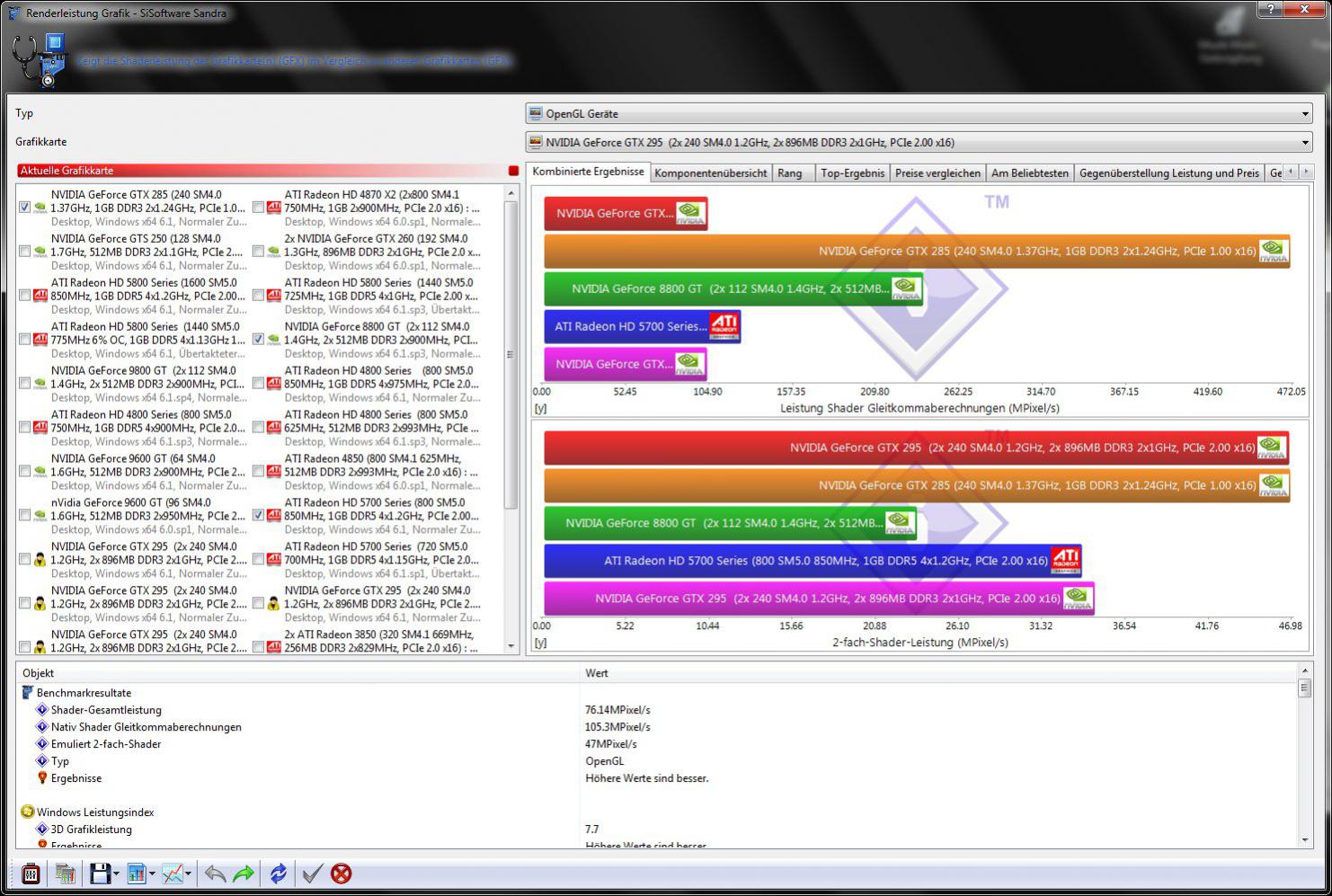This screenshot has height=896, width=1332.
Task: Click the line graph toolbar icon
Action: pos(173,874)
